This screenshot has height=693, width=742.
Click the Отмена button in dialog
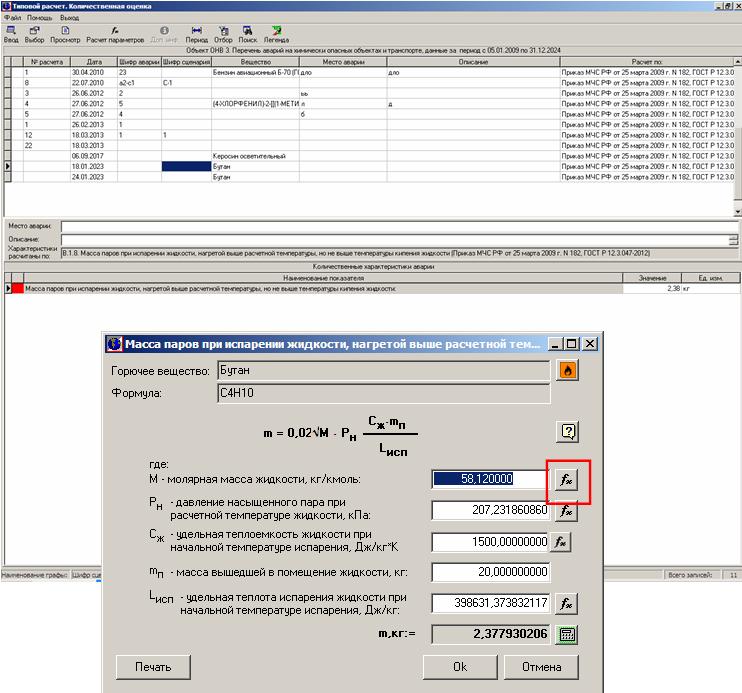point(540,667)
